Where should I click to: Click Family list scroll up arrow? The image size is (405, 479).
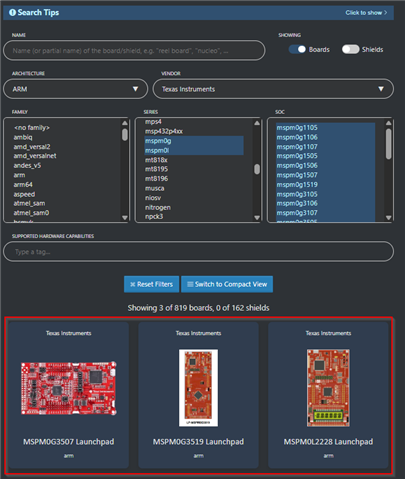click(125, 123)
